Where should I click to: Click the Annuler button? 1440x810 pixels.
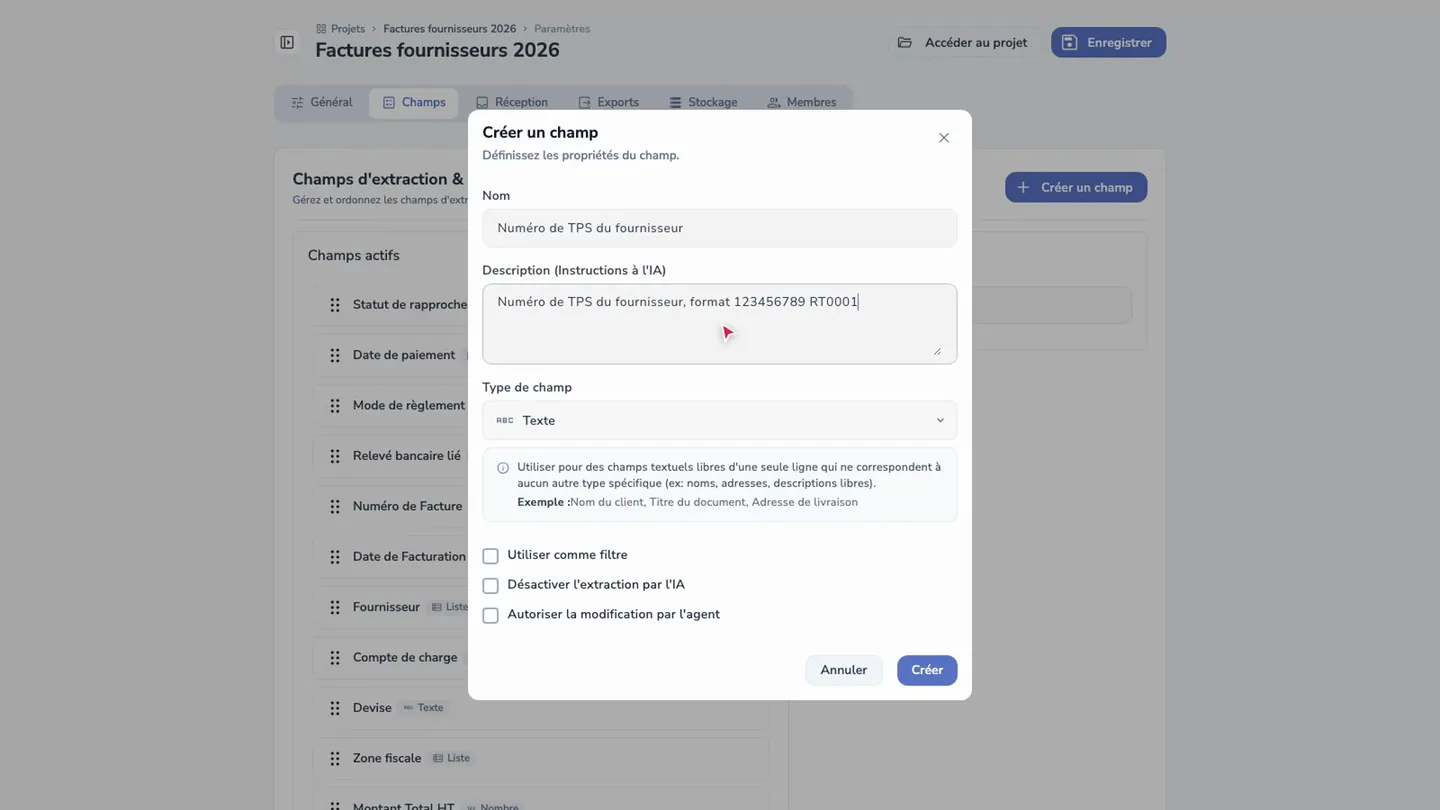tap(843, 670)
